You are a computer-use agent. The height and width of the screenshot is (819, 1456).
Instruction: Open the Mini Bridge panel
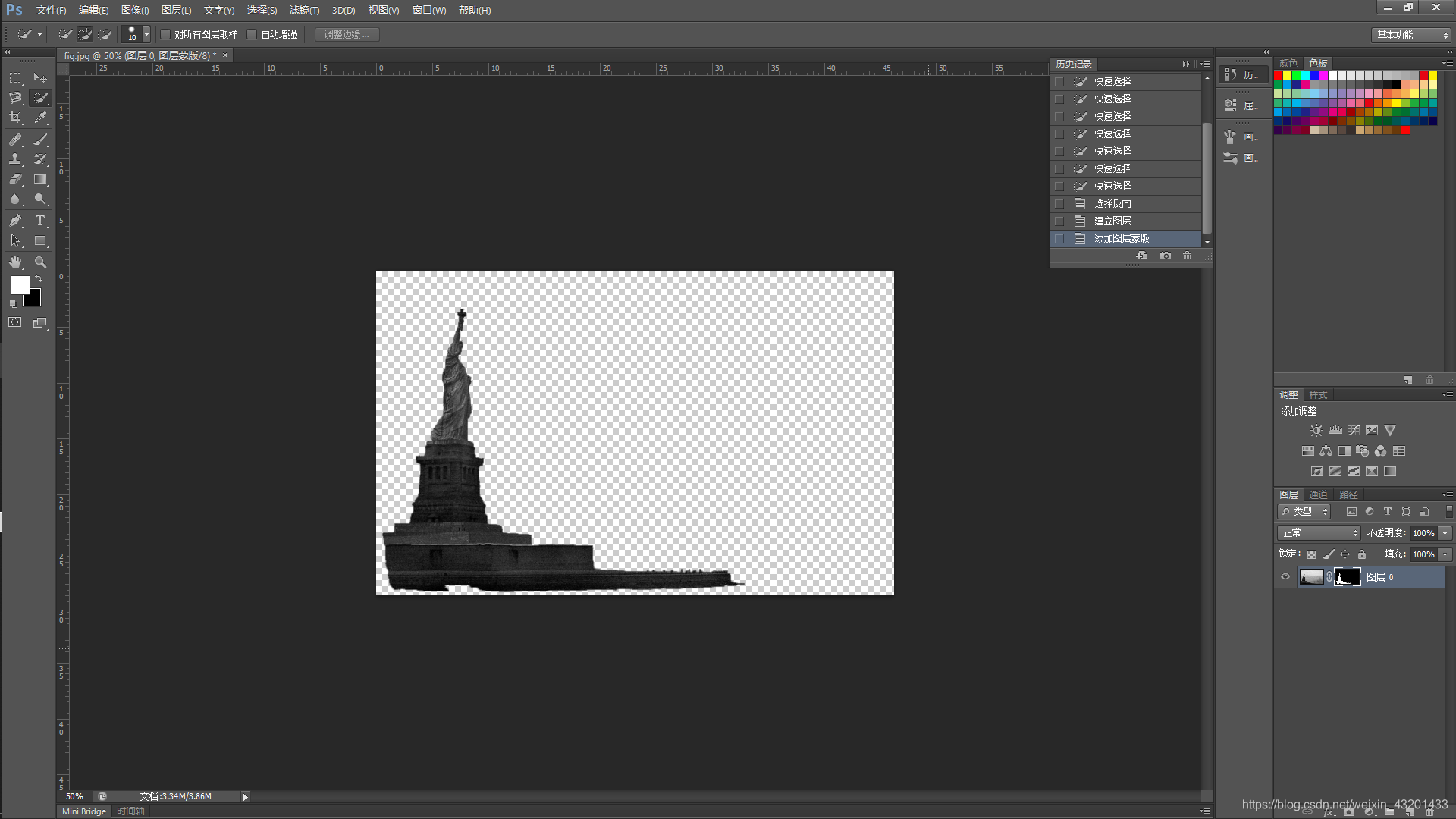click(84, 811)
